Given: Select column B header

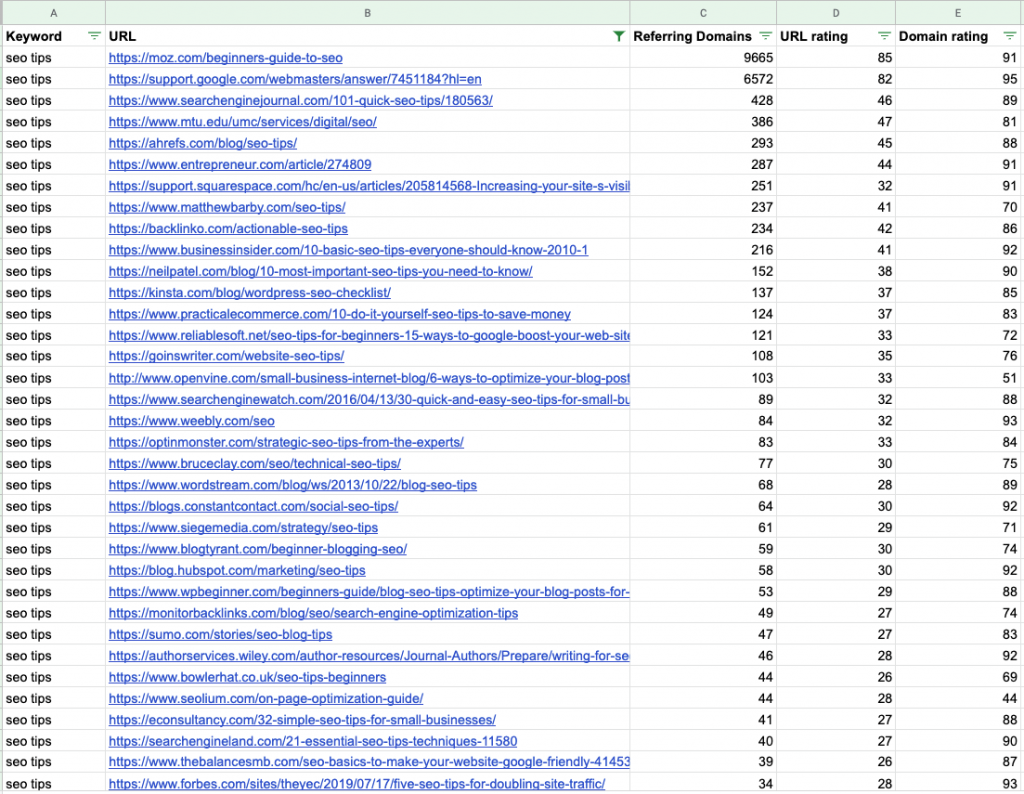Looking at the screenshot, I should coord(368,13).
